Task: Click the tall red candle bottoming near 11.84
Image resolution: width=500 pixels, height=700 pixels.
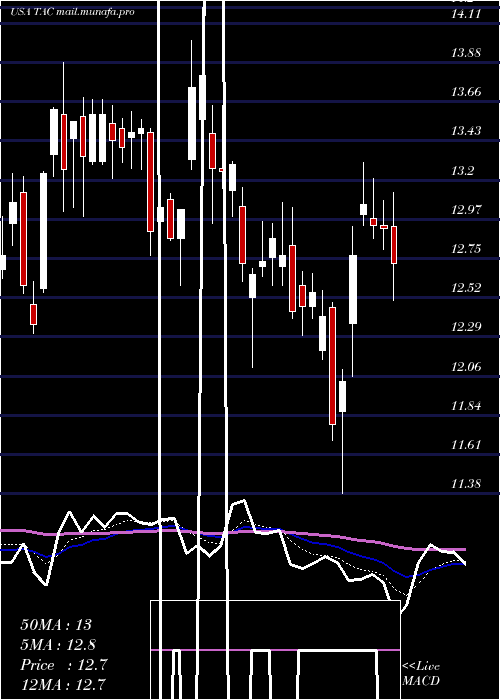Action: point(332,366)
